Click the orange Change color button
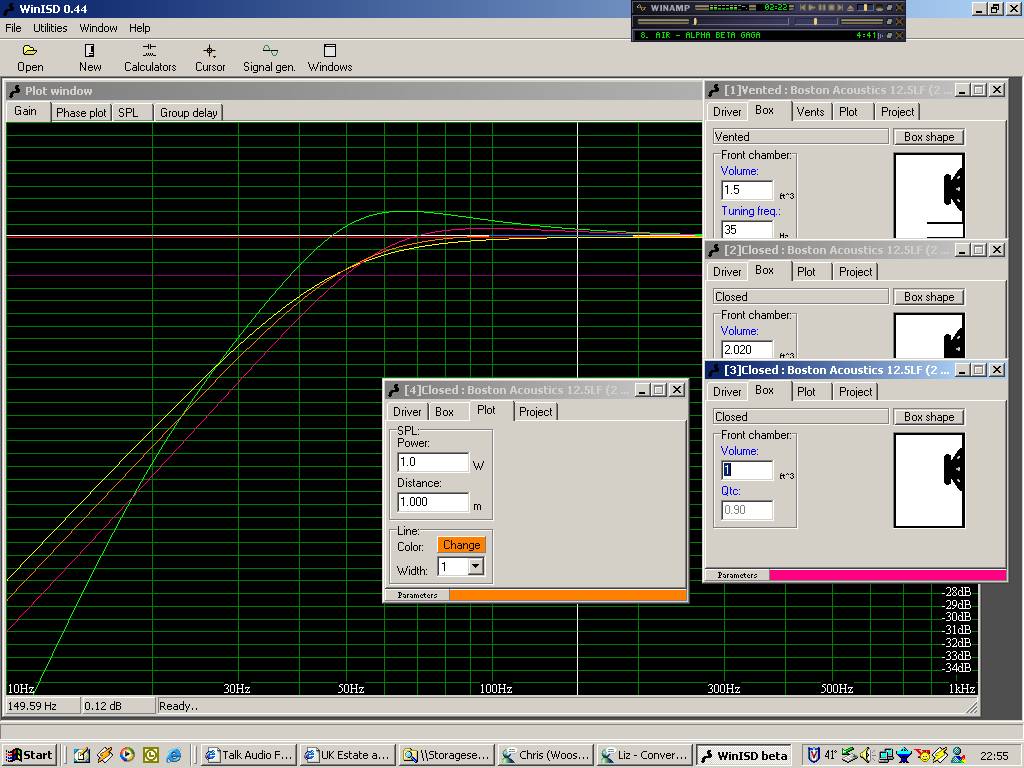This screenshot has width=1024, height=768. click(x=461, y=545)
